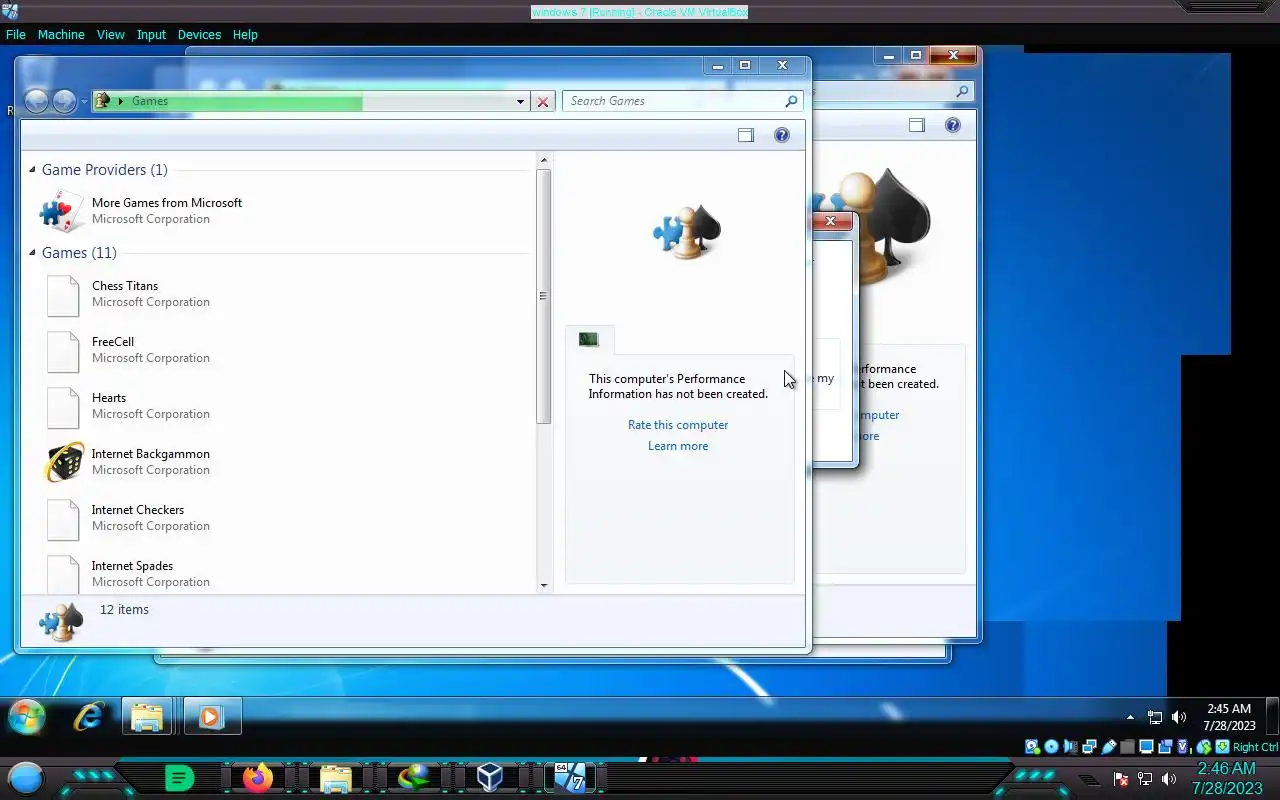Click the Learn more link
The width and height of the screenshot is (1280, 800).
tap(678, 446)
